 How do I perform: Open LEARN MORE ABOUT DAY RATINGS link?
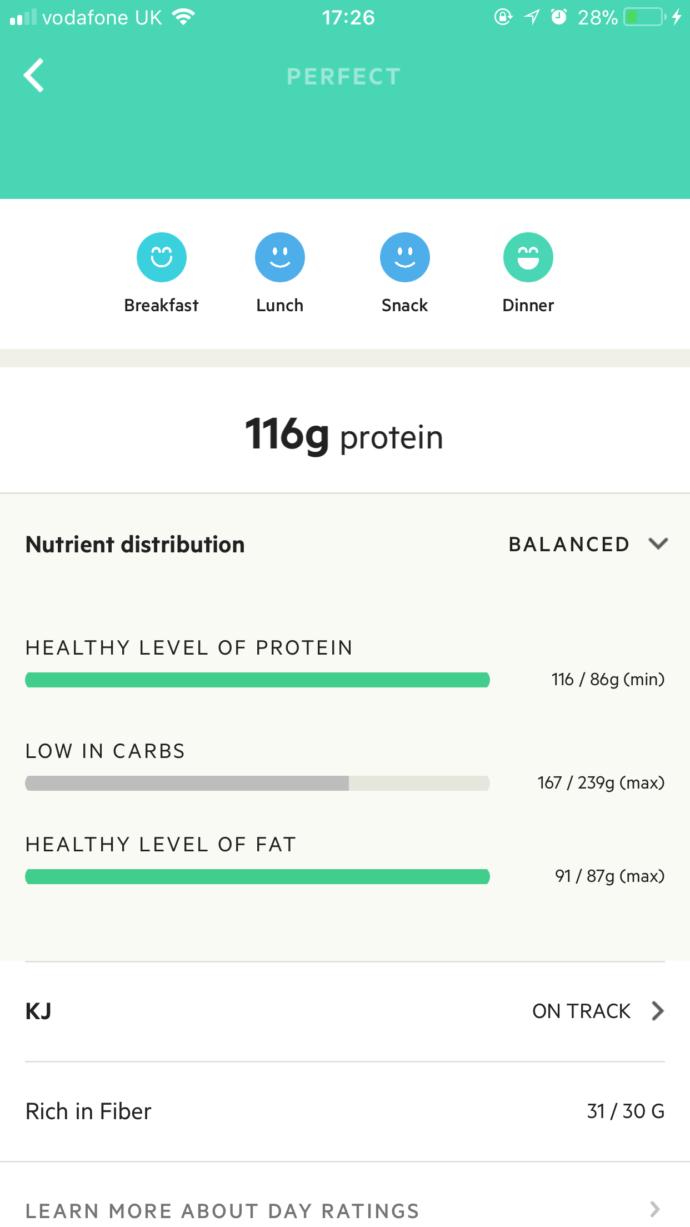222,1210
